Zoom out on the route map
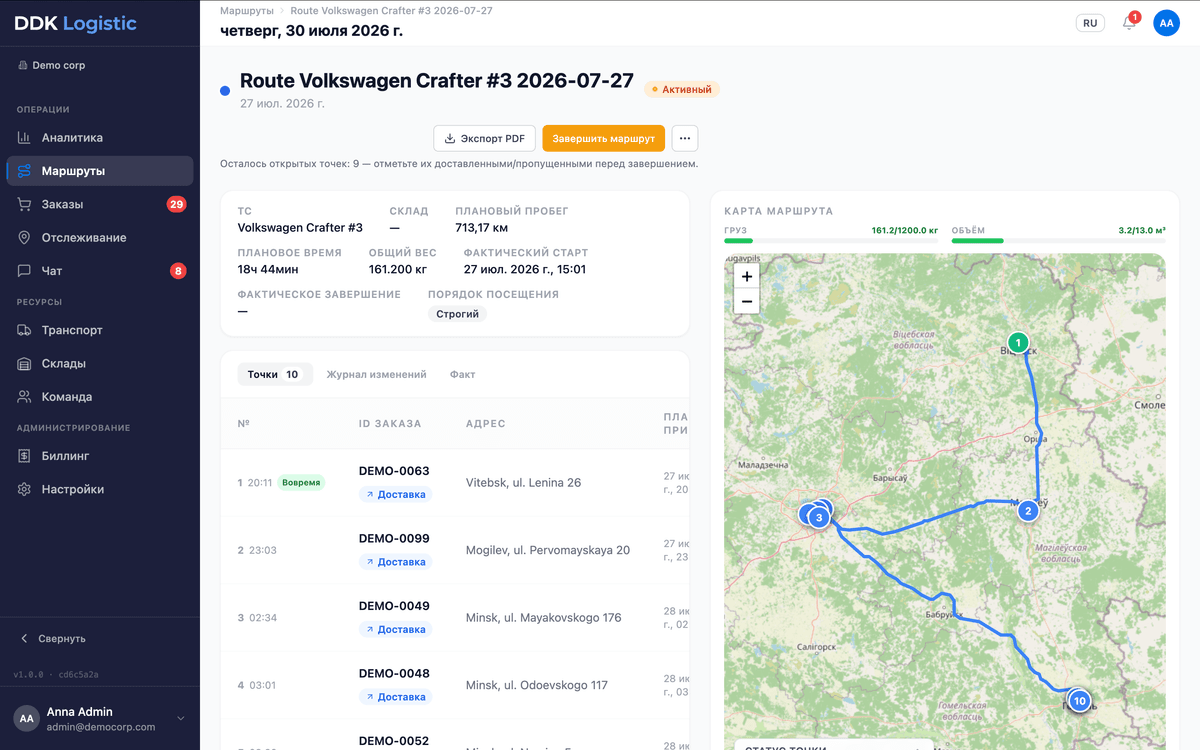The width and height of the screenshot is (1200, 750). [x=746, y=302]
